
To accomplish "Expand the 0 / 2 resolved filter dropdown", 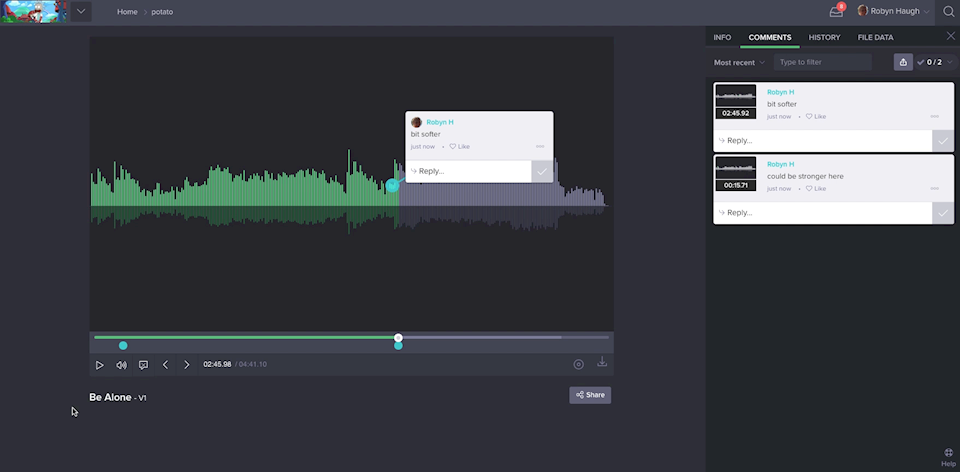I will 931,62.
